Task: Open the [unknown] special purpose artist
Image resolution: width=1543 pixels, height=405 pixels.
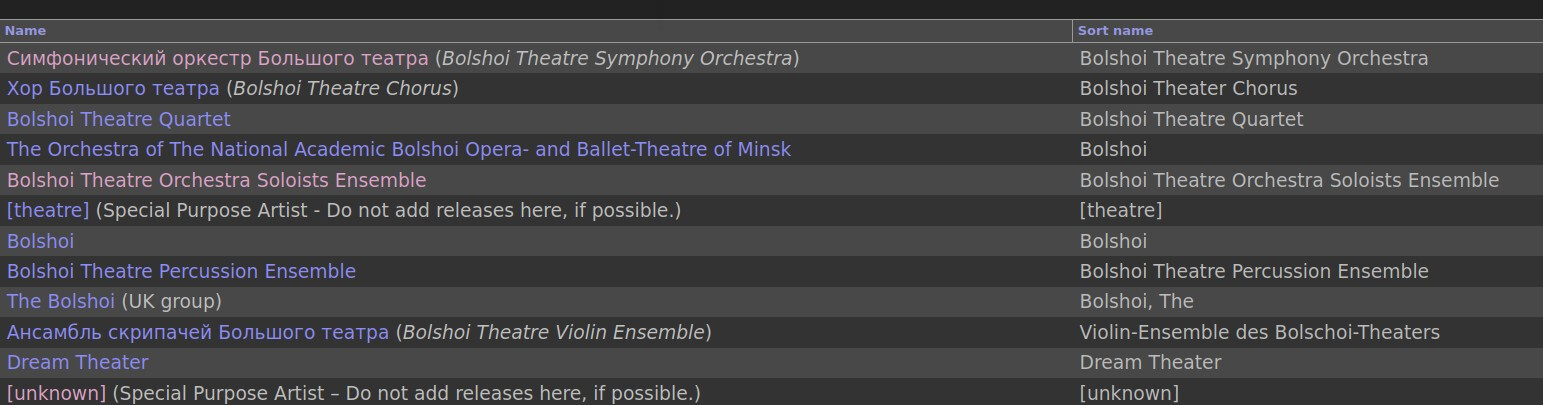Action: coord(56,393)
